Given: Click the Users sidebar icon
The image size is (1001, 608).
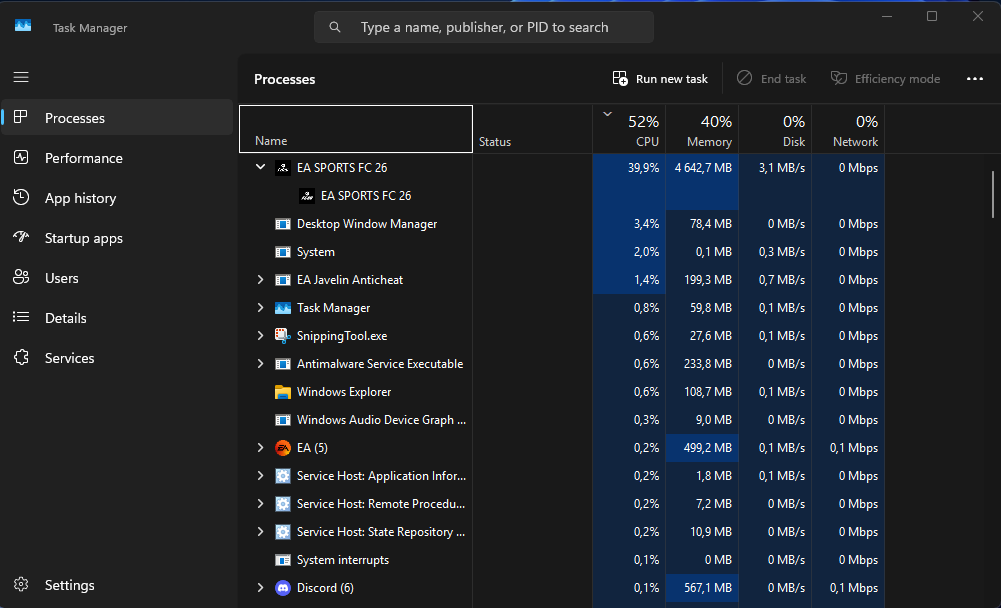Looking at the screenshot, I should pos(21,277).
